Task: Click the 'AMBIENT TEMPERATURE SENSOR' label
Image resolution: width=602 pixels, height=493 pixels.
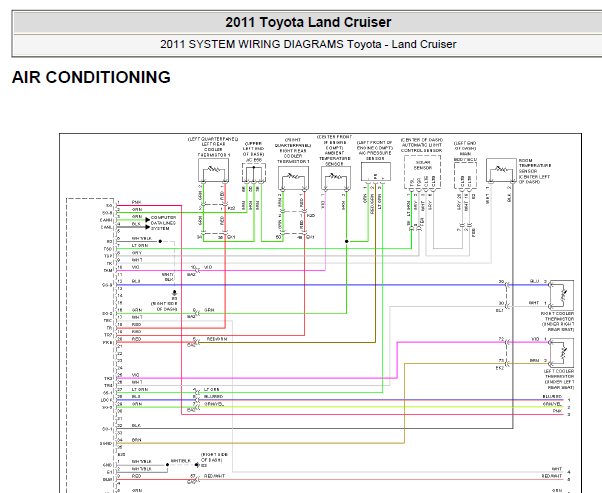Action: [334, 158]
